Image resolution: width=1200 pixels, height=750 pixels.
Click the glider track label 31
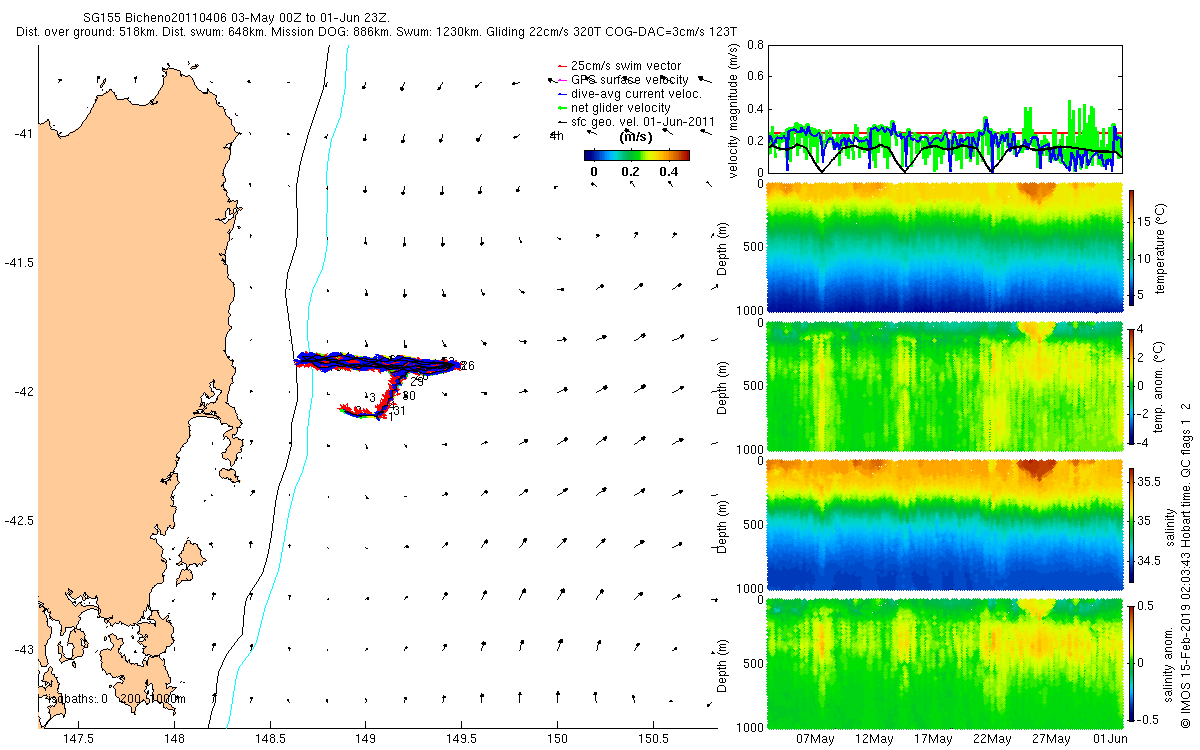click(x=398, y=411)
